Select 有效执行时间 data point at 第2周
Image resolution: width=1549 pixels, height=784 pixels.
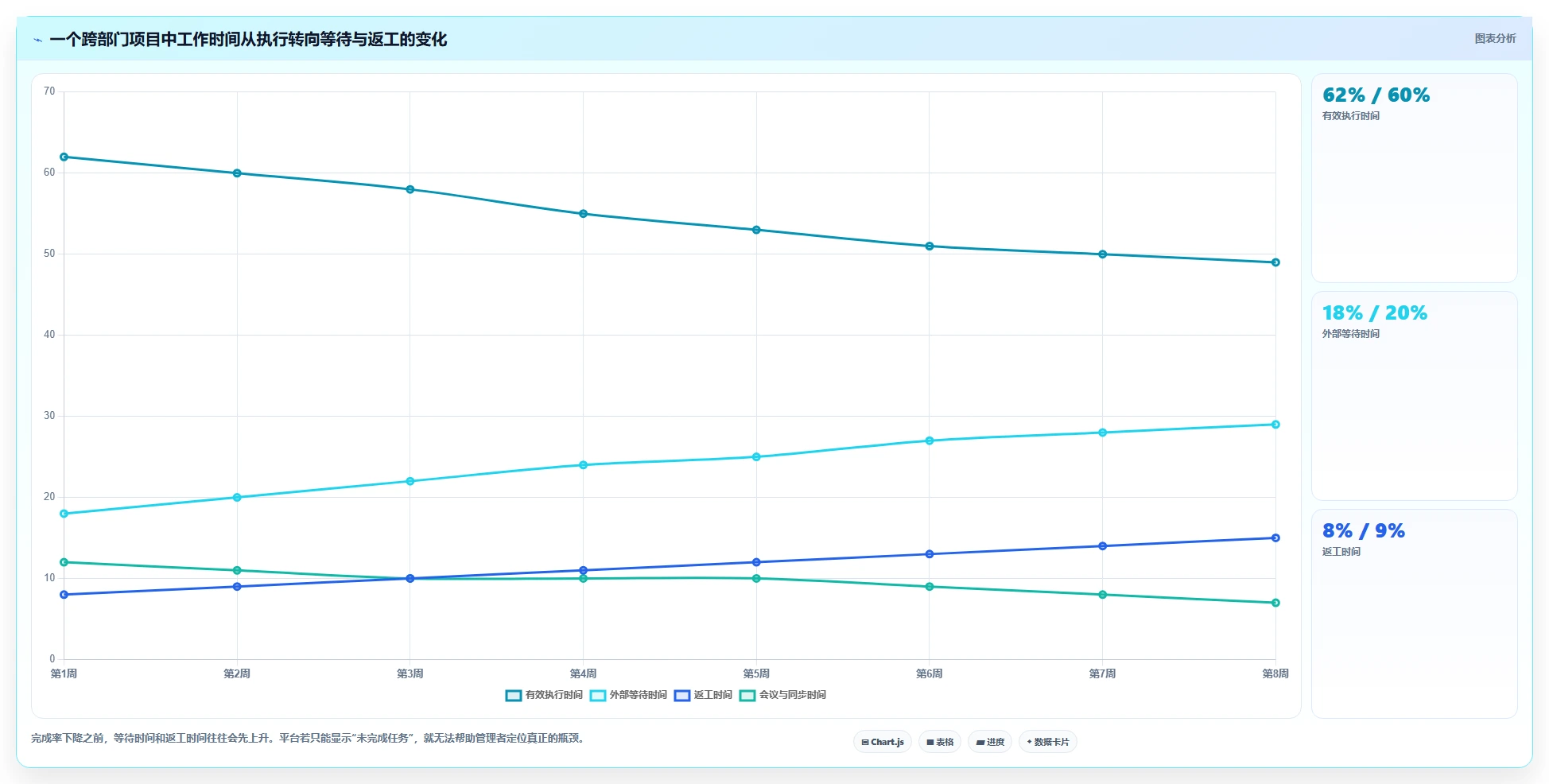(237, 173)
